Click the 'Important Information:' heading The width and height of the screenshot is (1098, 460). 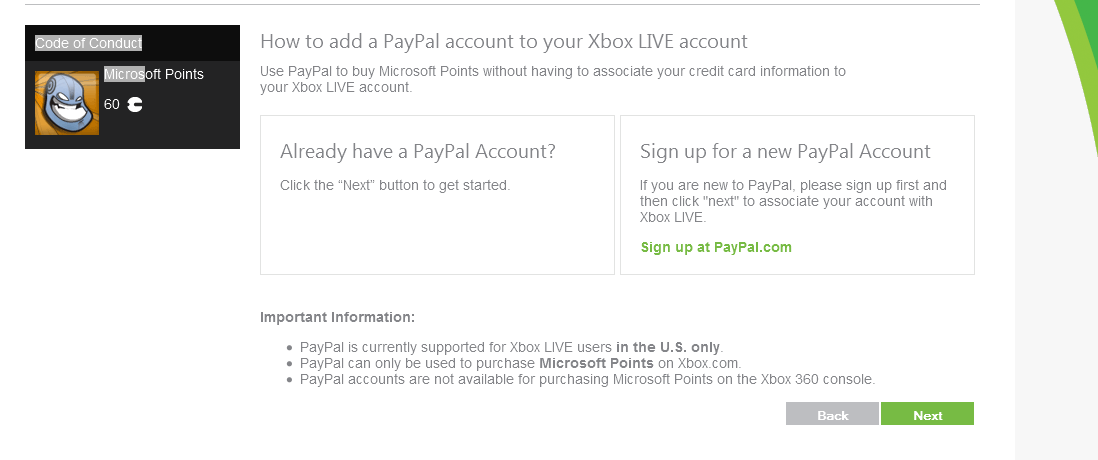[337, 317]
